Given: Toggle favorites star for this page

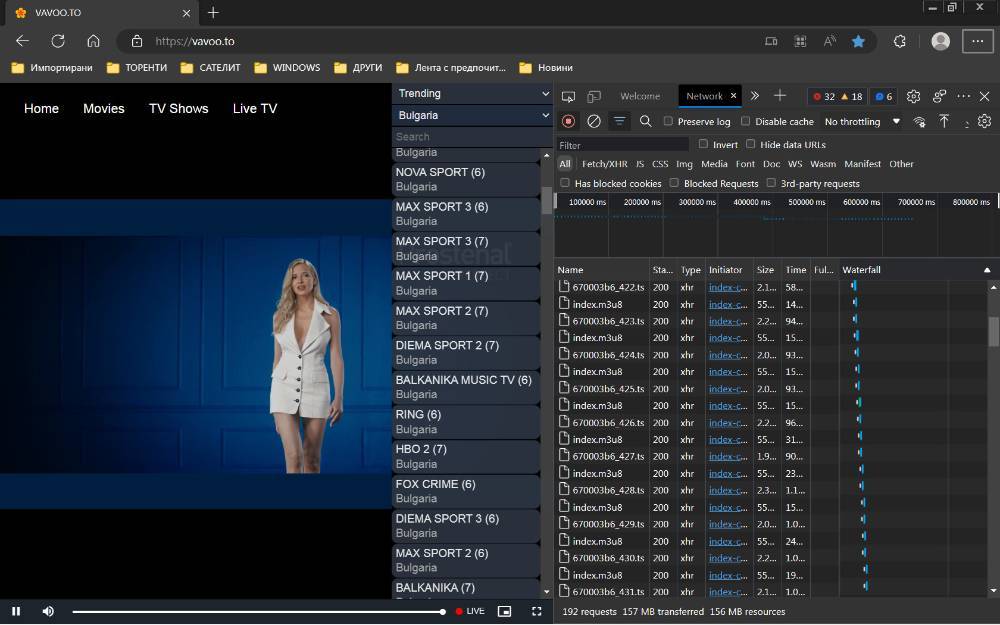Looking at the screenshot, I should point(858,41).
